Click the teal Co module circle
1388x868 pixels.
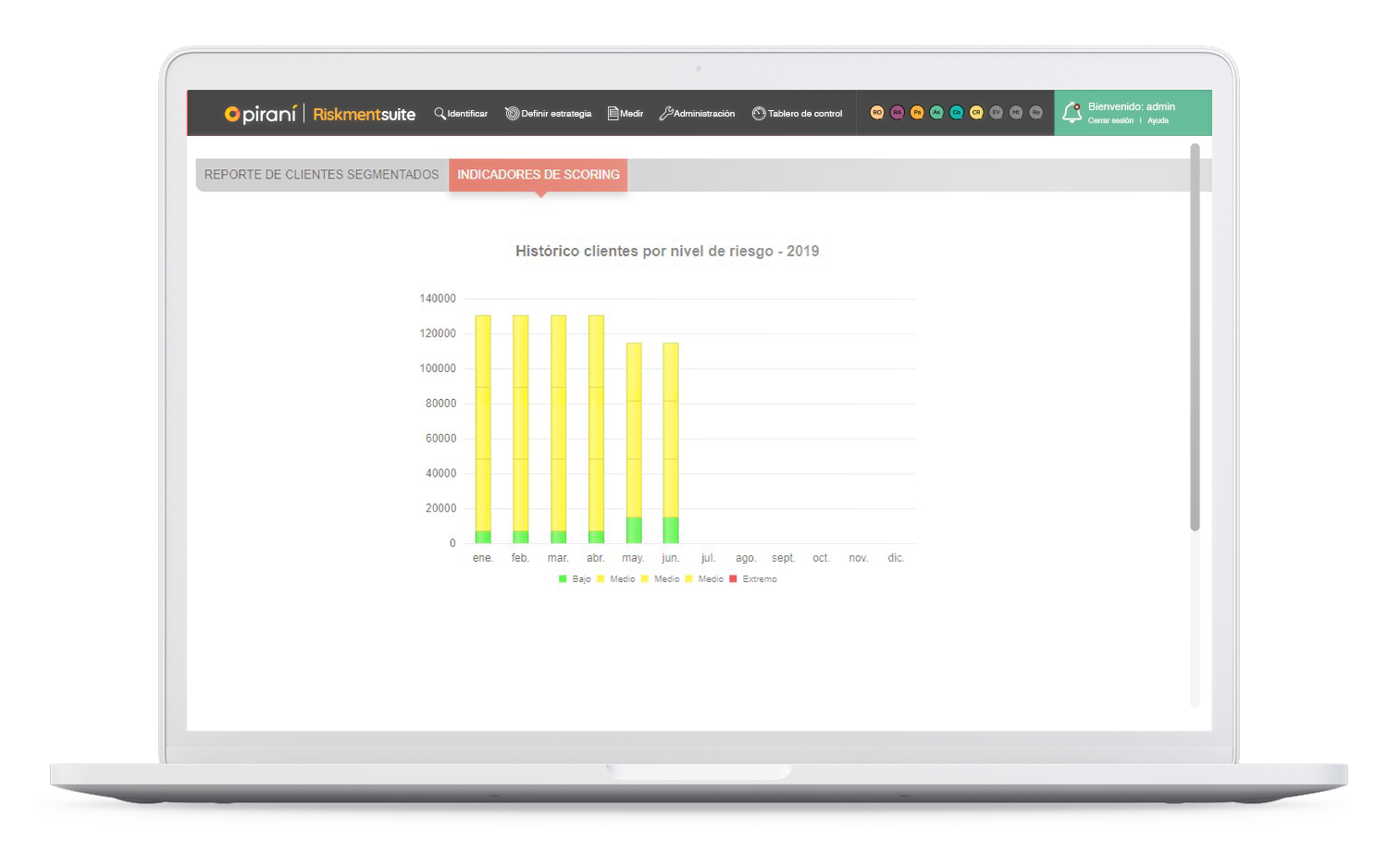point(956,113)
